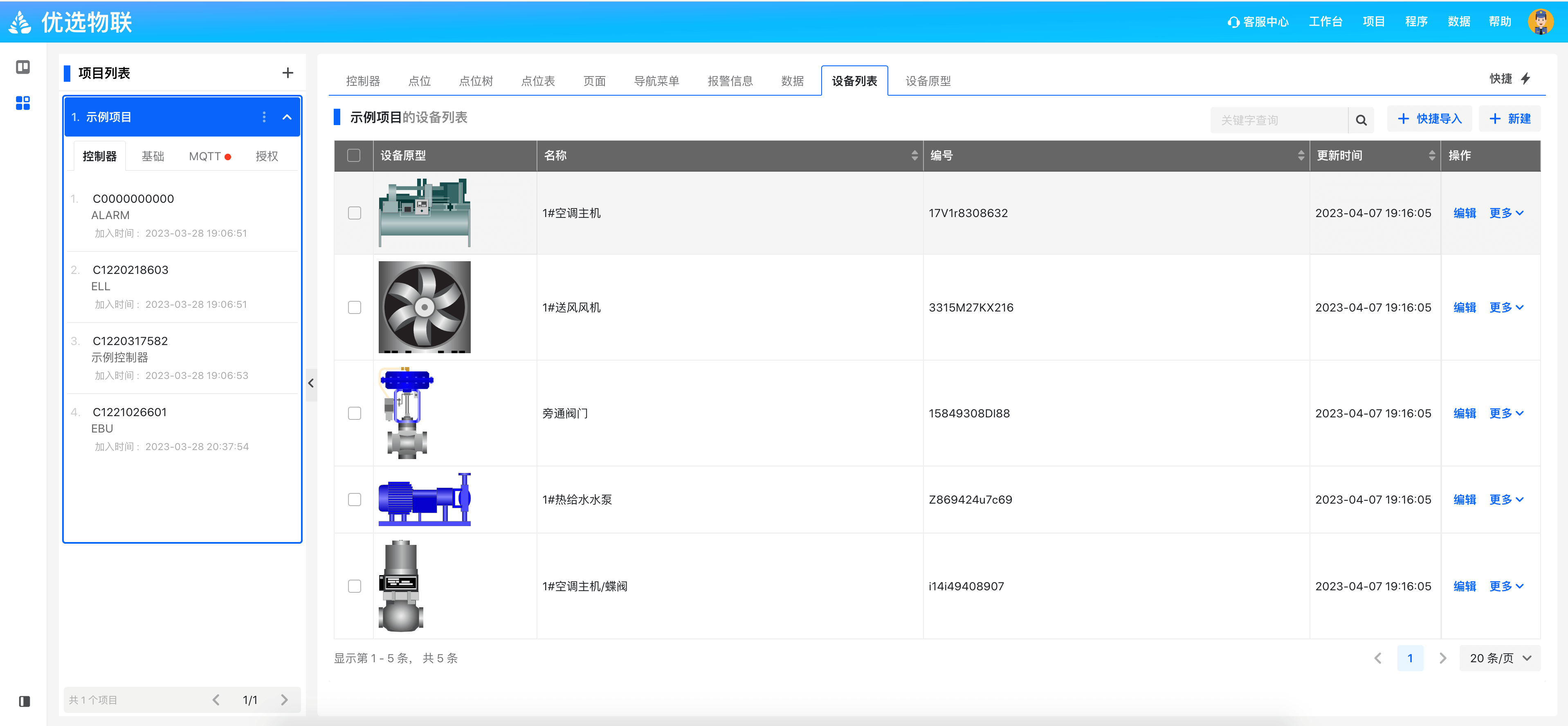Open the book panel icon in left sidebar
Viewport: 1568px width, 726px height.
click(23, 67)
